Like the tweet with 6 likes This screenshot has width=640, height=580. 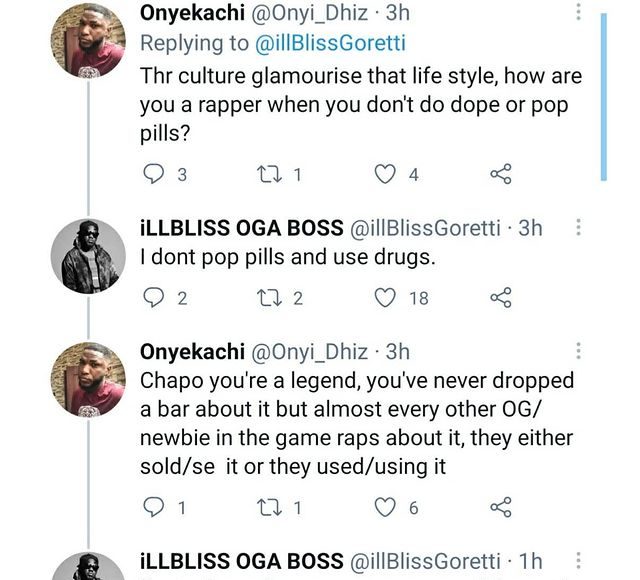(386, 508)
